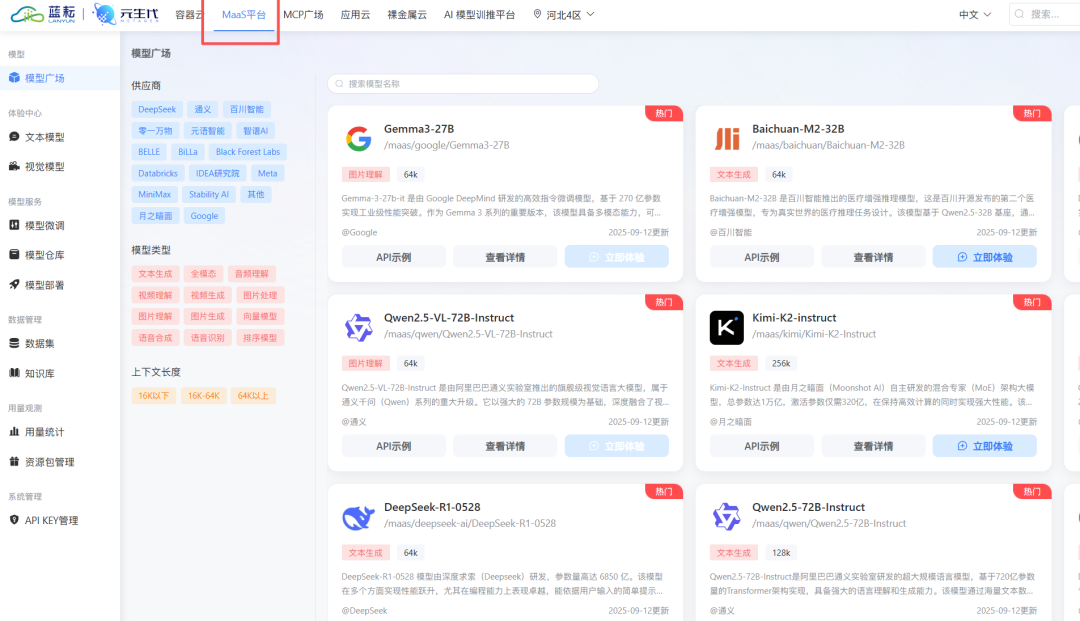
Task: Toggle 视频生成 model type filter
Action: [207, 295]
